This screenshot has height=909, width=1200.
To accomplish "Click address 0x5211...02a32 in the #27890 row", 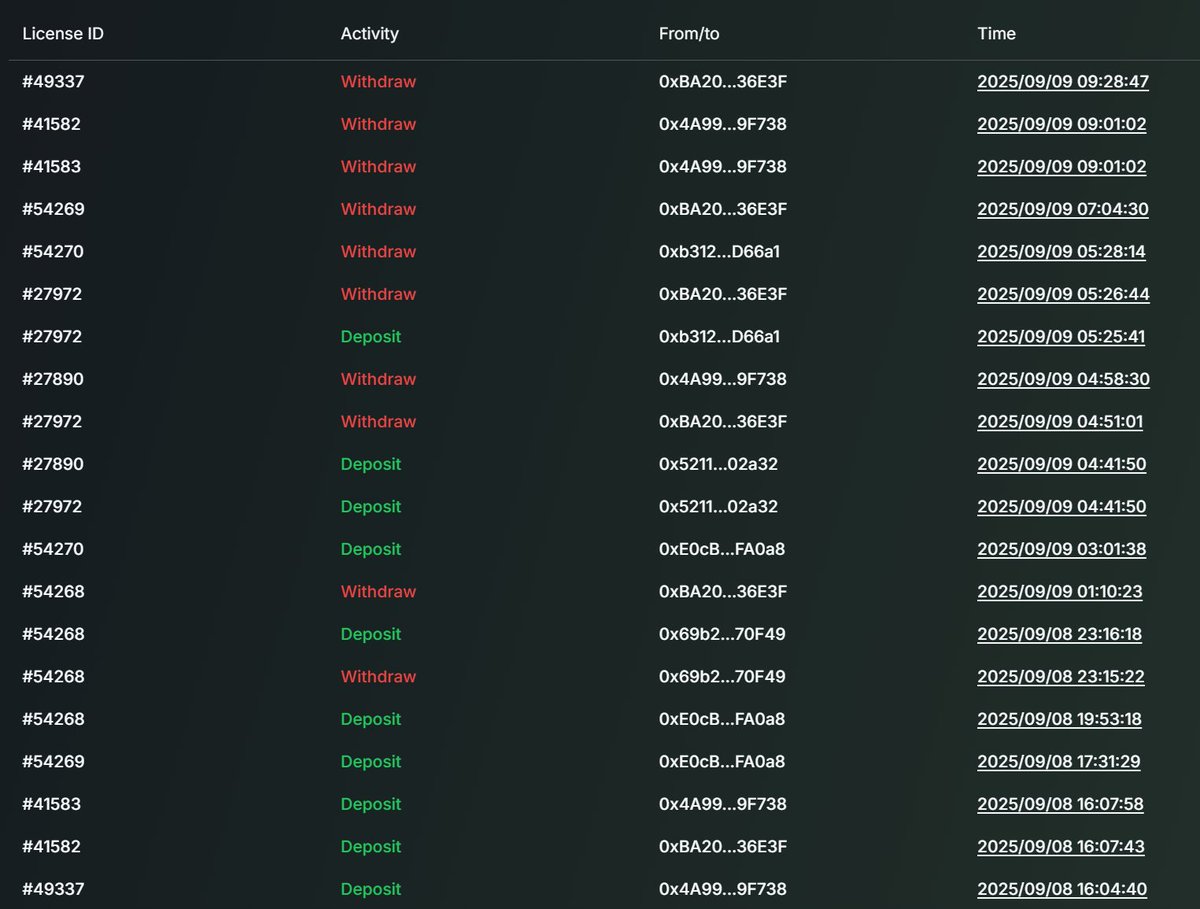I will click(x=718, y=464).
